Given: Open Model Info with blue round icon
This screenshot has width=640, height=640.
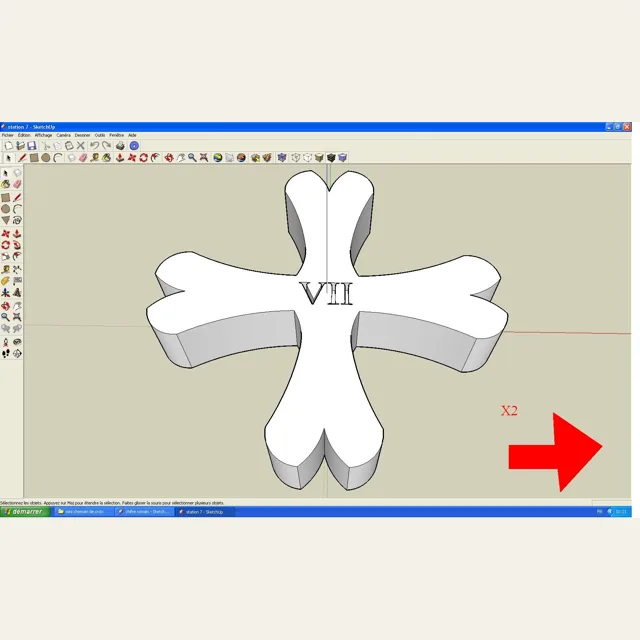Looking at the screenshot, I should (134, 146).
